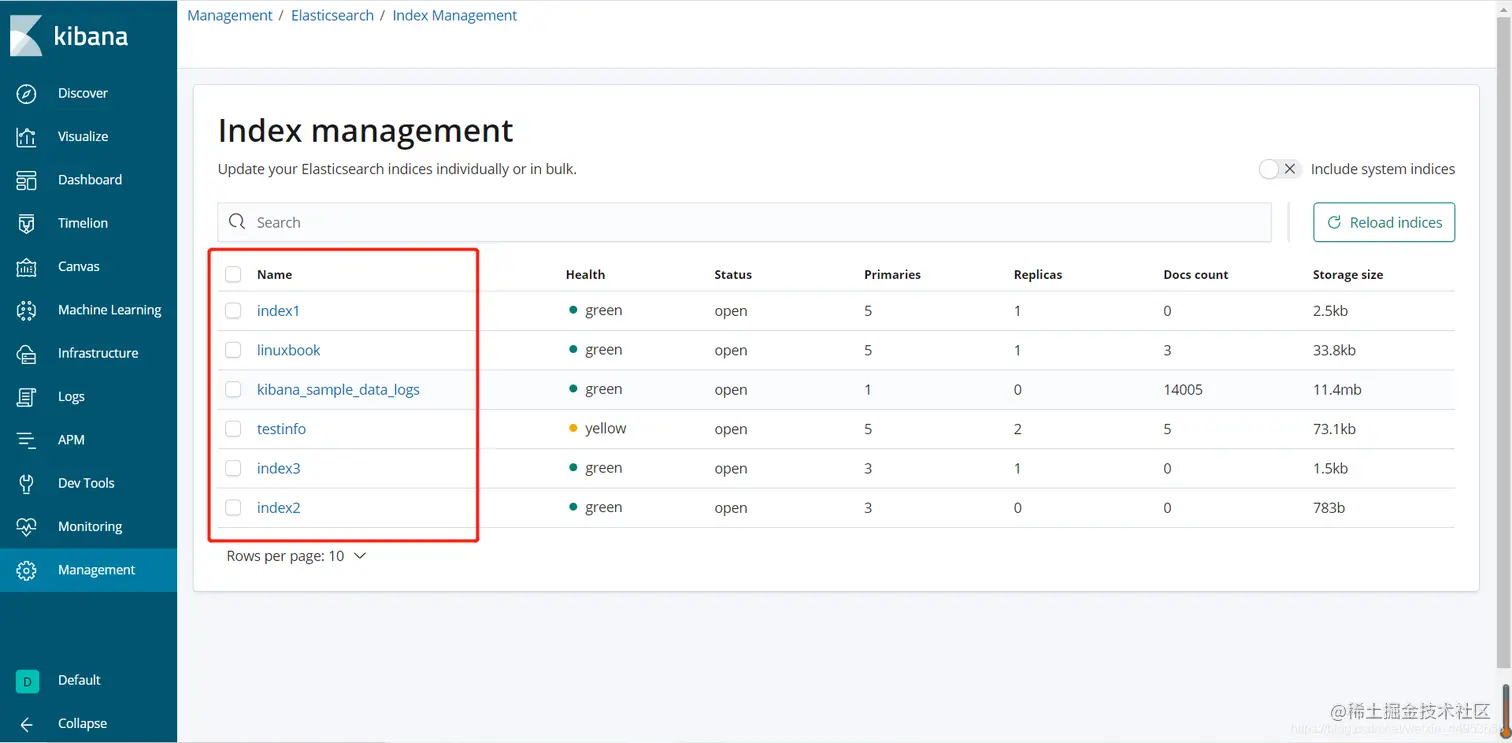The image size is (1512, 743).
Task: Open Management via gear icon
Action: click(27, 570)
